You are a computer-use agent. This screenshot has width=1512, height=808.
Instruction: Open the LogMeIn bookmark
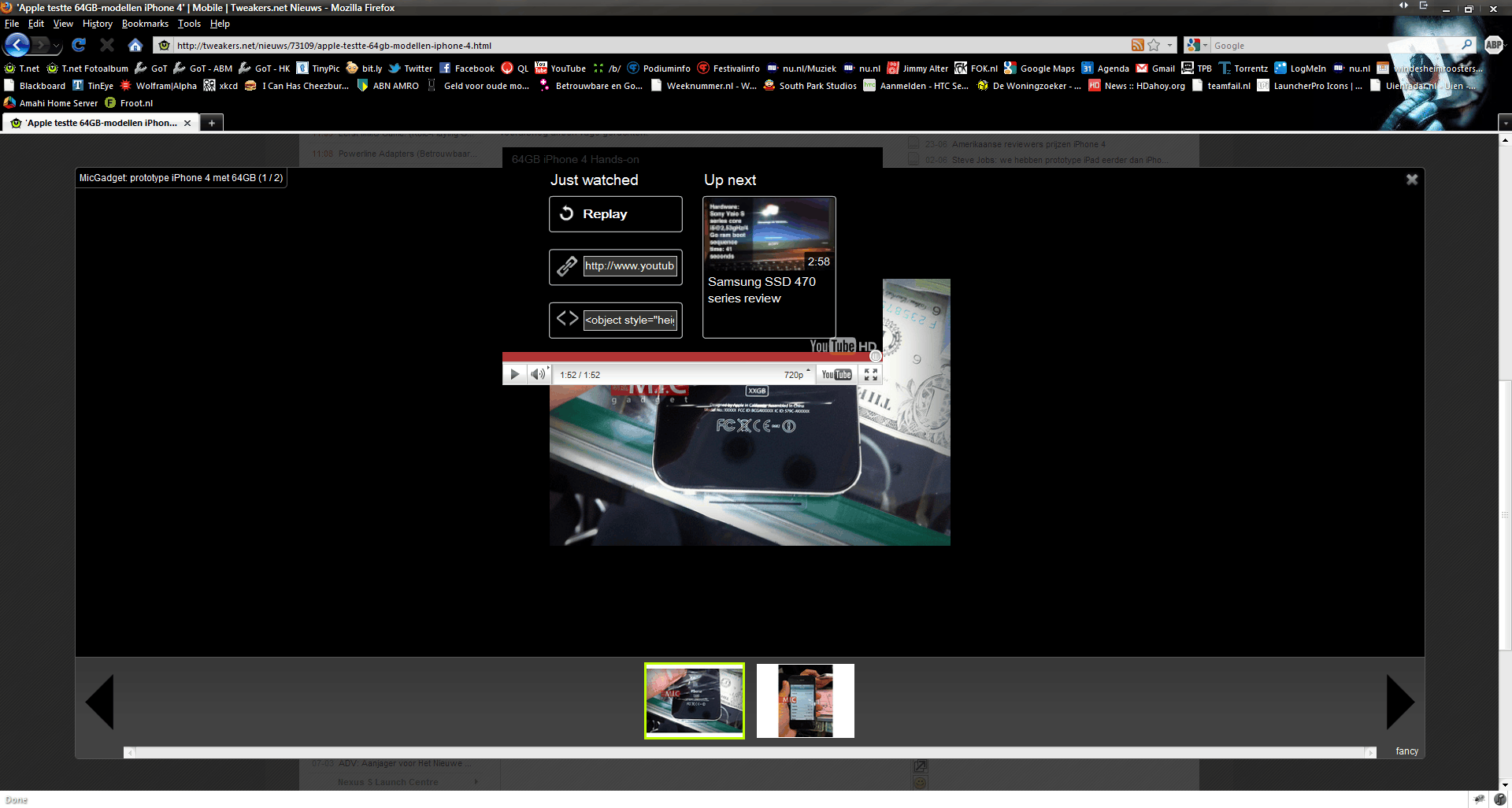click(x=1300, y=69)
